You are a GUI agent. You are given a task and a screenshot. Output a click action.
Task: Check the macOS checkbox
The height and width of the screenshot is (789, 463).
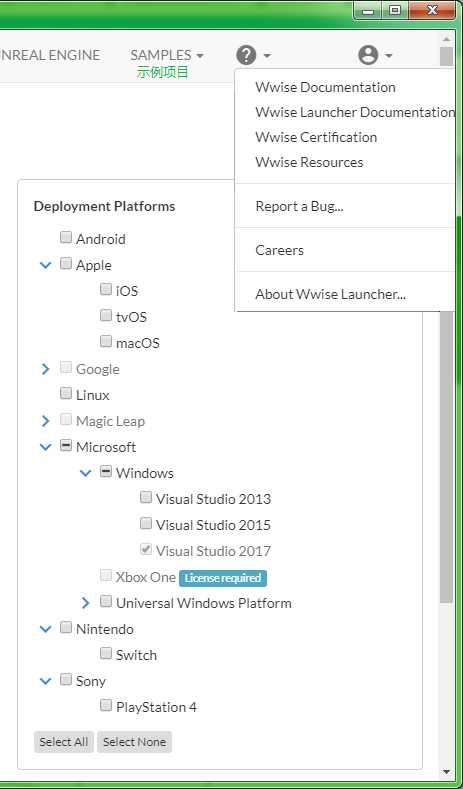pos(106,341)
